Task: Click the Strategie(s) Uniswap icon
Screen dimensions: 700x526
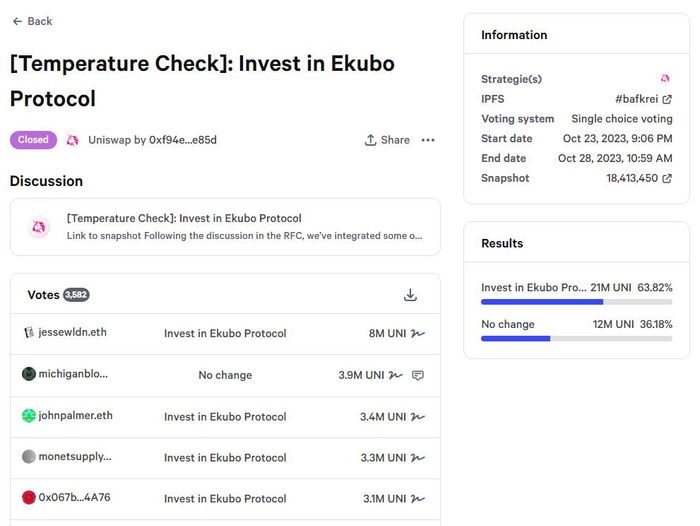Action: pyautogui.click(x=665, y=79)
